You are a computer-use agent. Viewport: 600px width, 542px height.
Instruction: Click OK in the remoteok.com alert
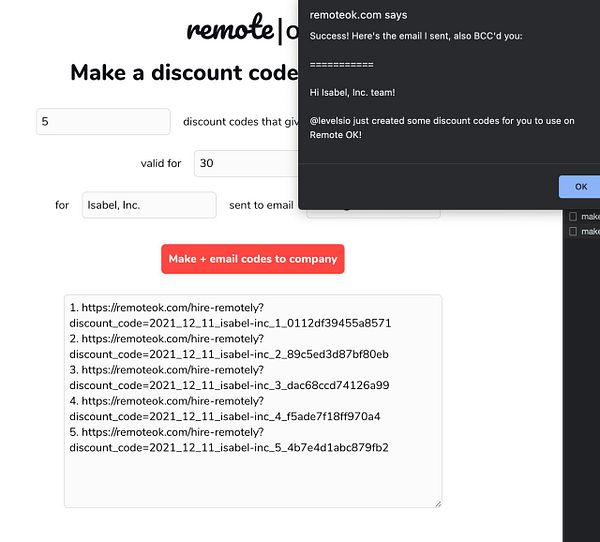(579, 187)
